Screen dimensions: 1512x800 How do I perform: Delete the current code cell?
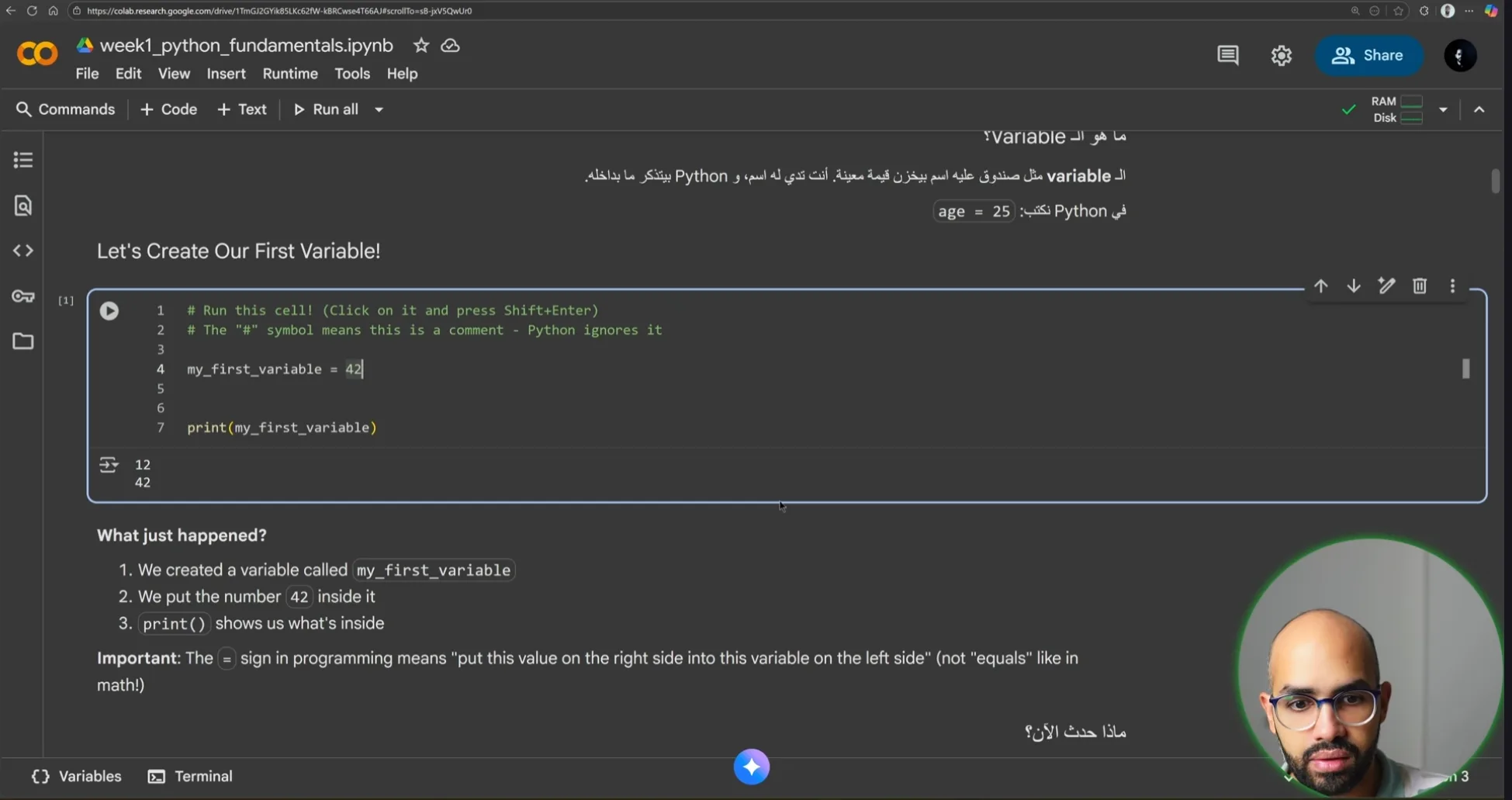click(x=1420, y=286)
